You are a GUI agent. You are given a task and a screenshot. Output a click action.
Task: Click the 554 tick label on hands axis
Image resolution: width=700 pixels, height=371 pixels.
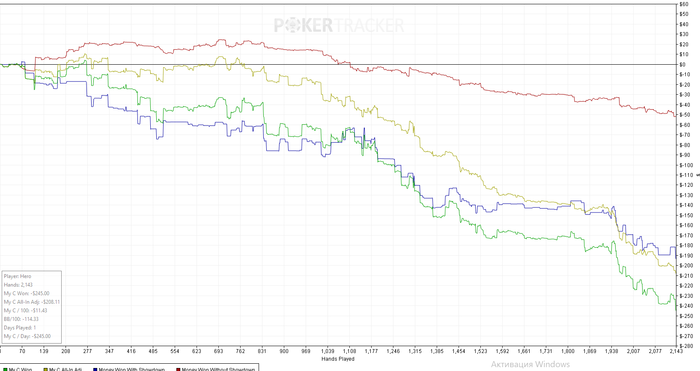(175, 351)
